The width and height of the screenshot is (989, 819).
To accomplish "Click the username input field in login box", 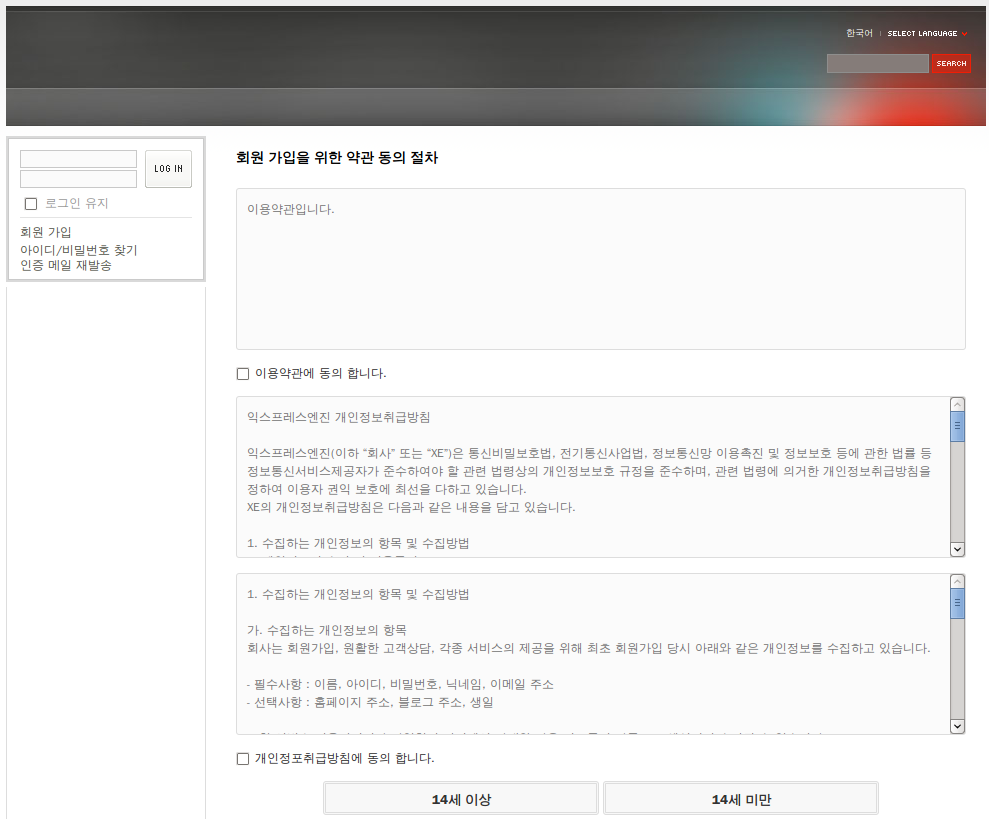I will click(78, 159).
